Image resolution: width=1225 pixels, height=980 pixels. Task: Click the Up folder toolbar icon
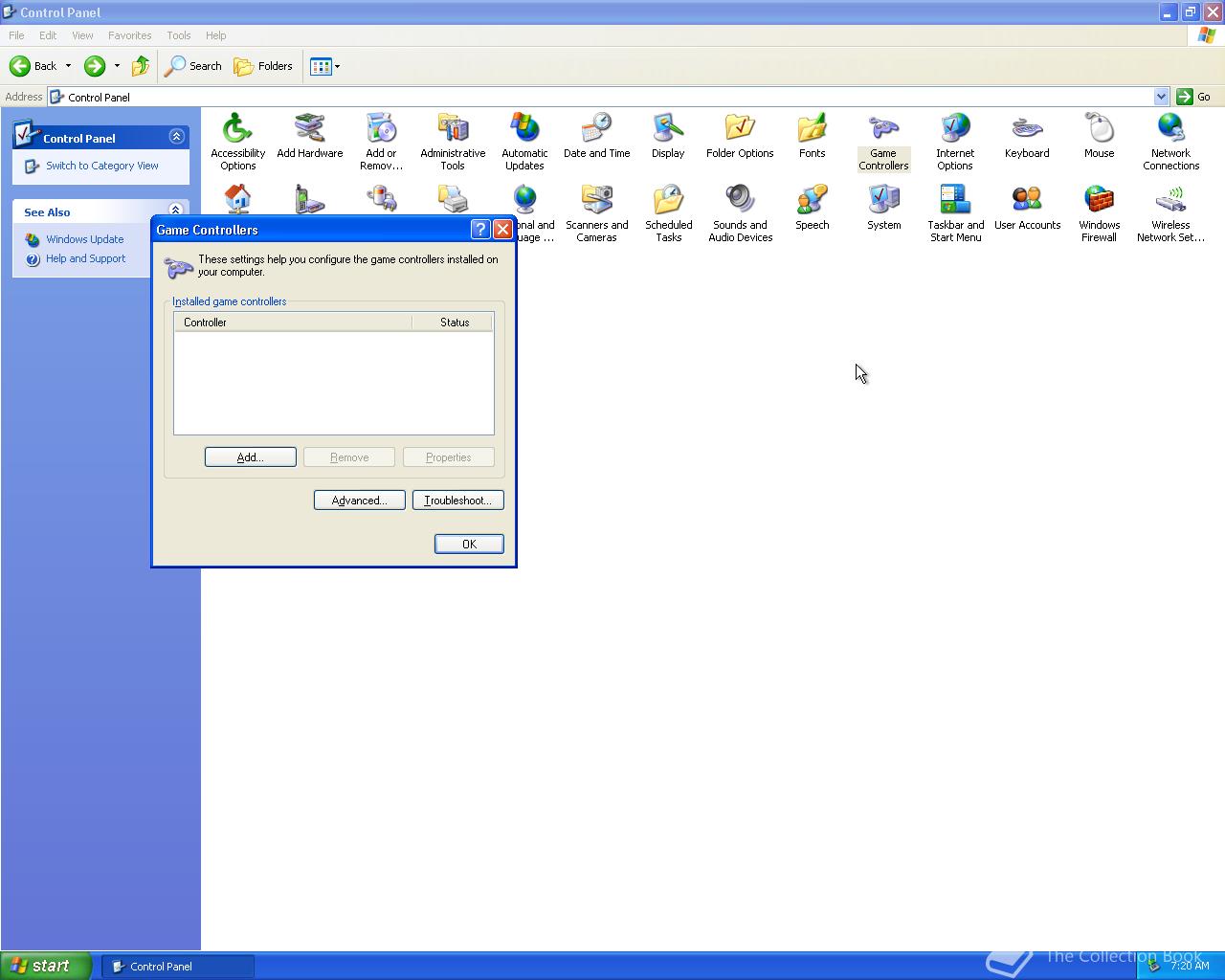141,66
